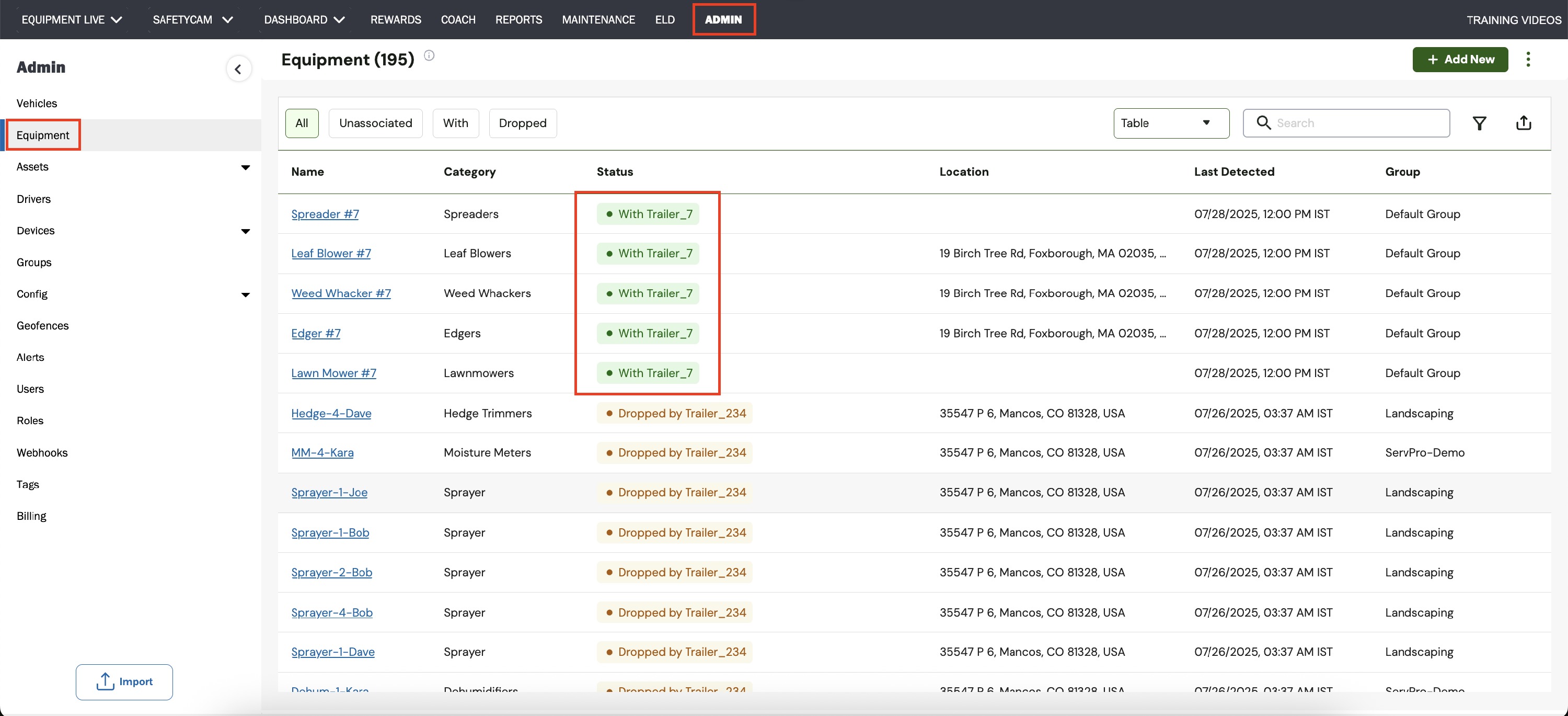The width and height of the screenshot is (1568, 716).
Task: Open the Table view dropdown
Action: click(x=1171, y=123)
